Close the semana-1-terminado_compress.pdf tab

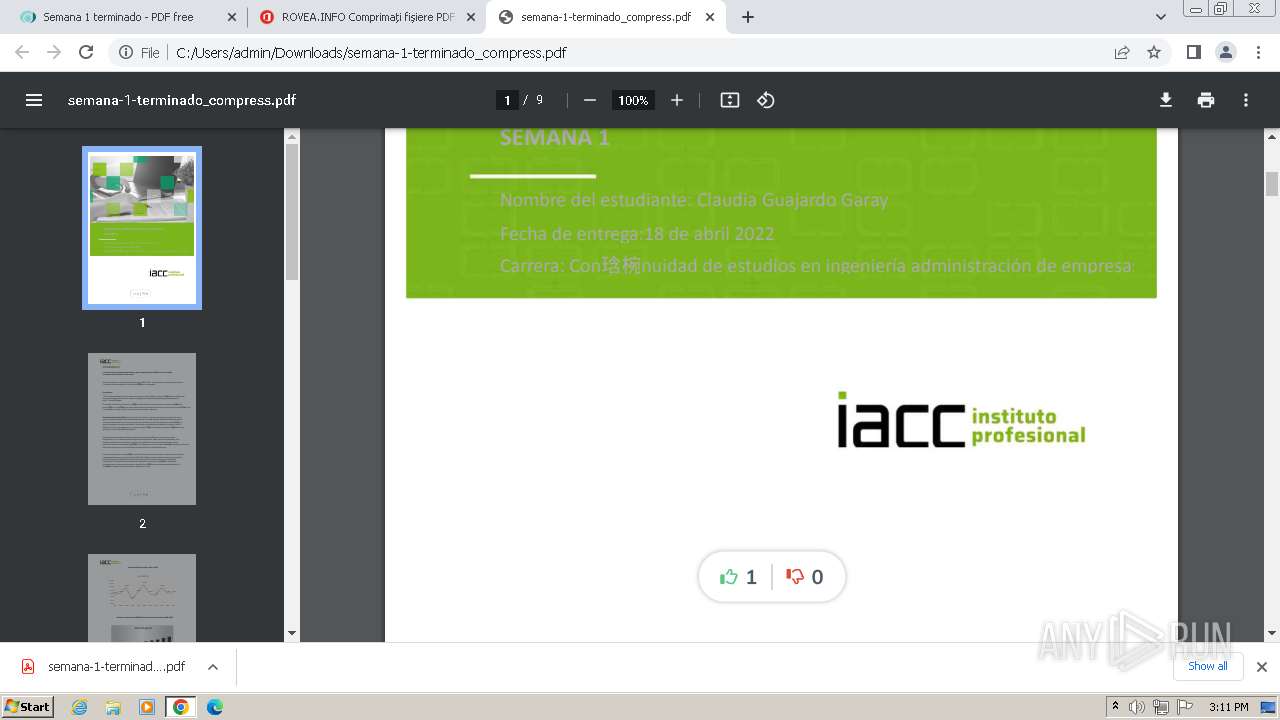pos(709,17)
